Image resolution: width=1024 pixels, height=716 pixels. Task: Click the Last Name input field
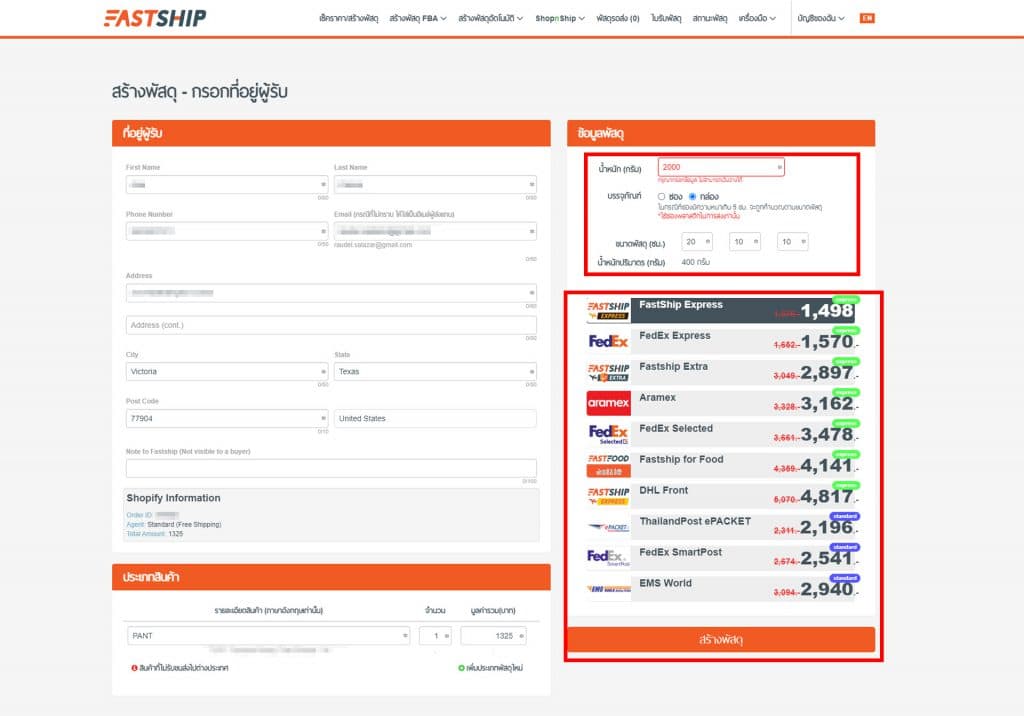click(435, 184)
